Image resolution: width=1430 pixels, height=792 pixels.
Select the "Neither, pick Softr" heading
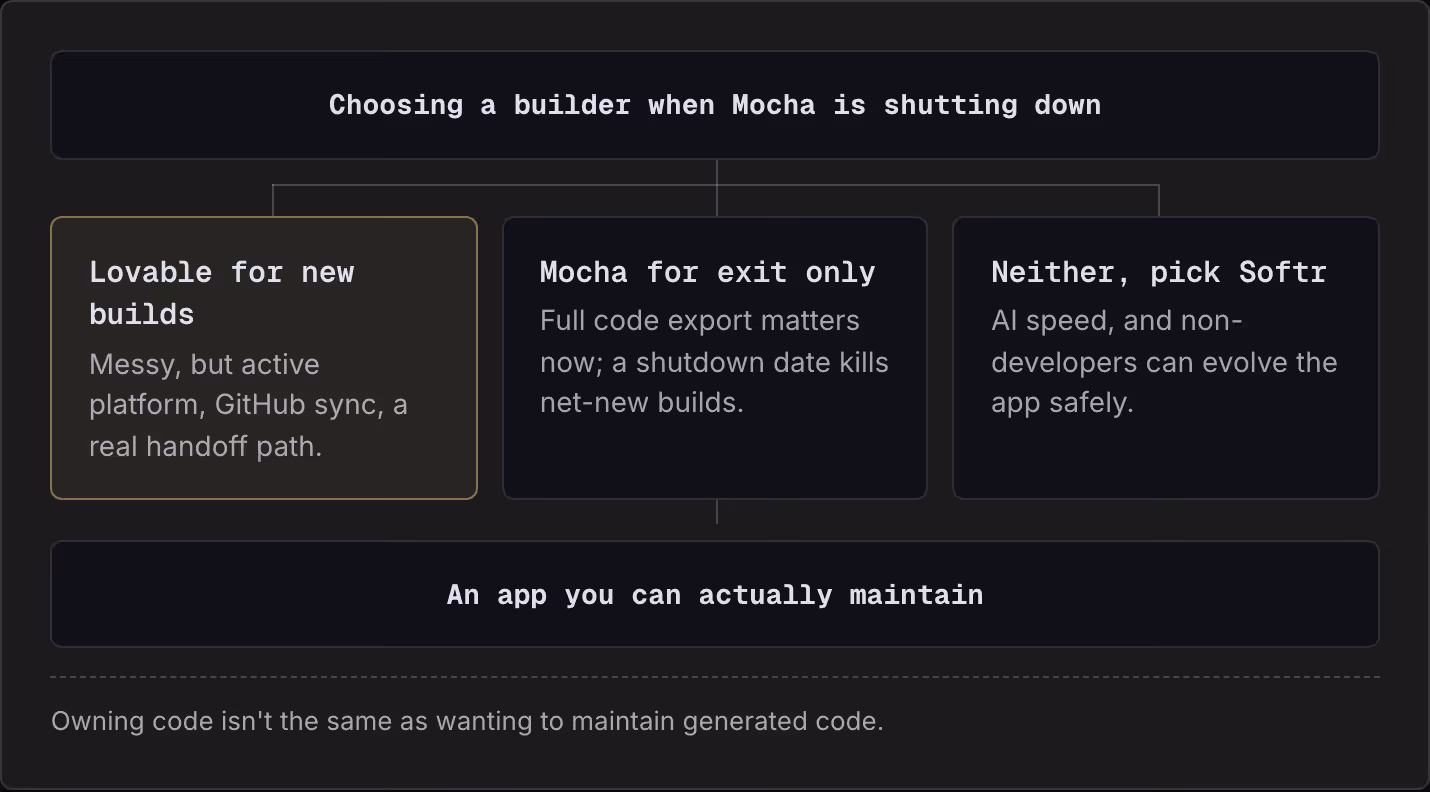1158,272
